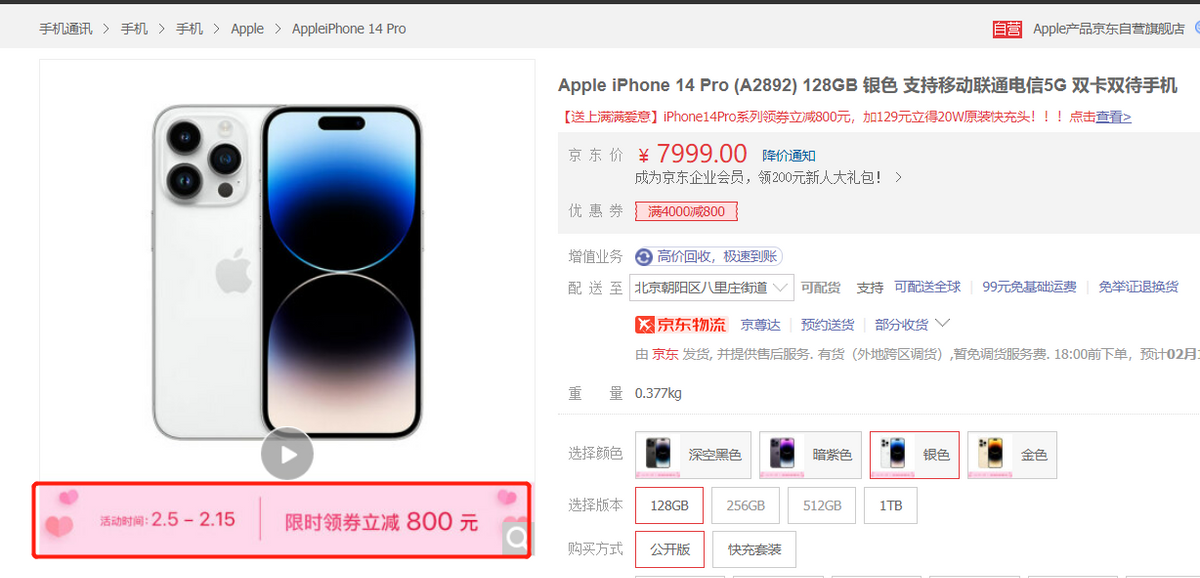Open the 北京朝阳区八里庄街道 delivery address dropdown

coord(712,287)
